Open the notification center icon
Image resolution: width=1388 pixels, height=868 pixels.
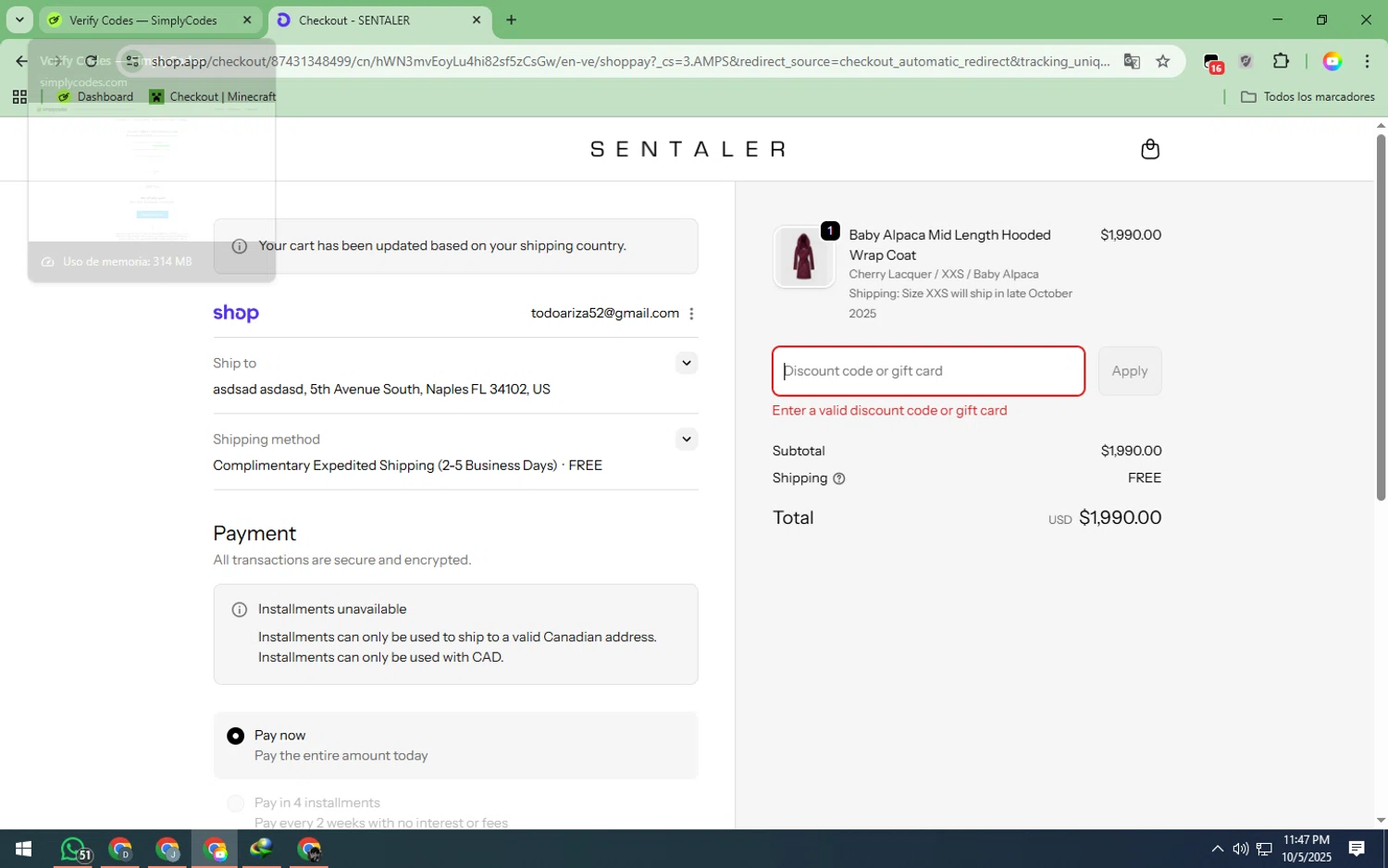[1357, 849]
